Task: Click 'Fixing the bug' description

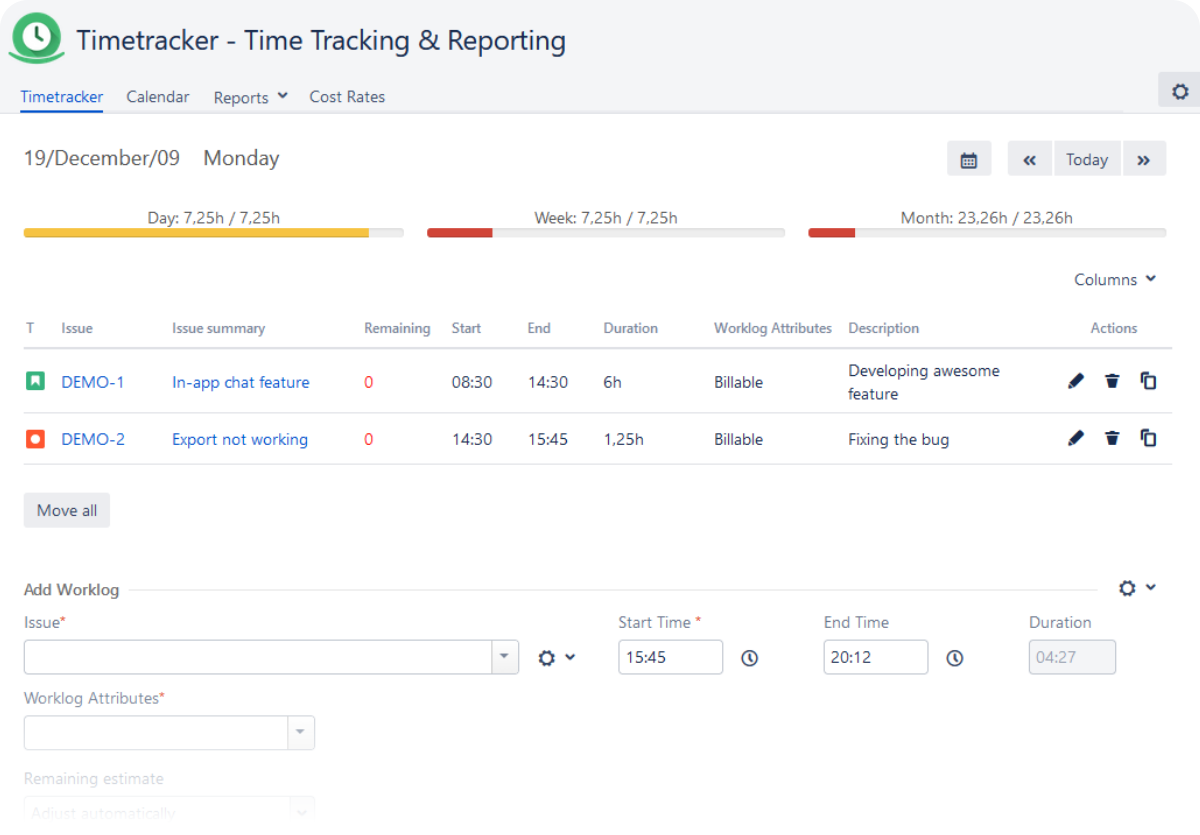Action: [x=899, y=439]
